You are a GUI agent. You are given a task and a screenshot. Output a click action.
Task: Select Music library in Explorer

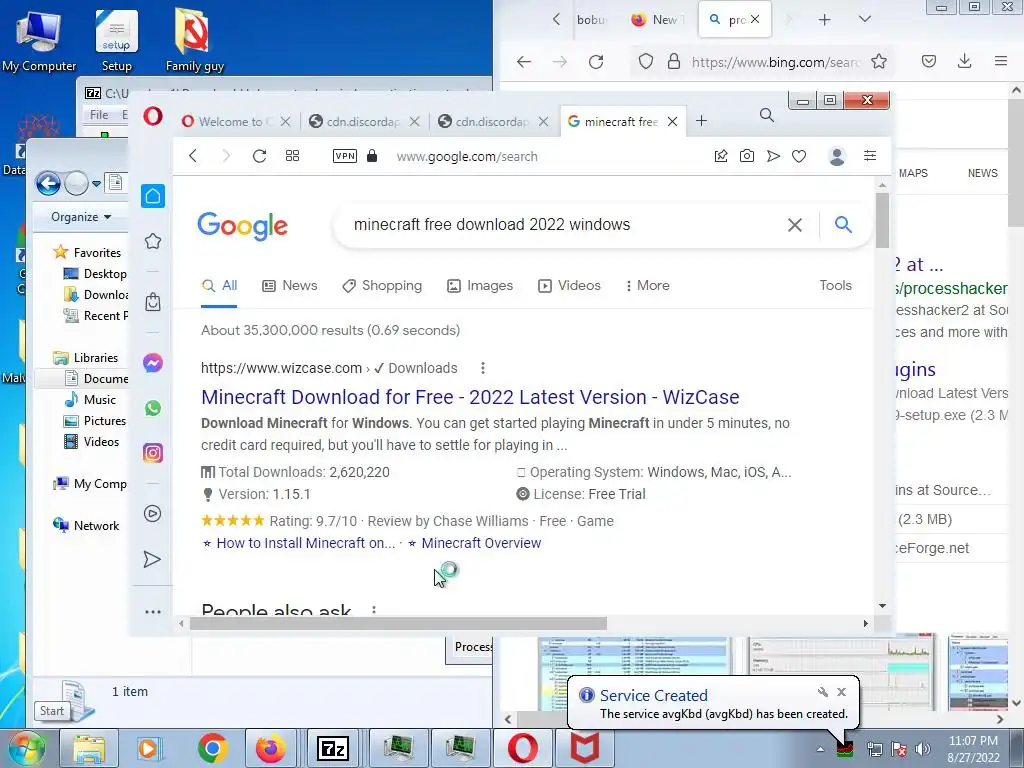click(90, 400)
